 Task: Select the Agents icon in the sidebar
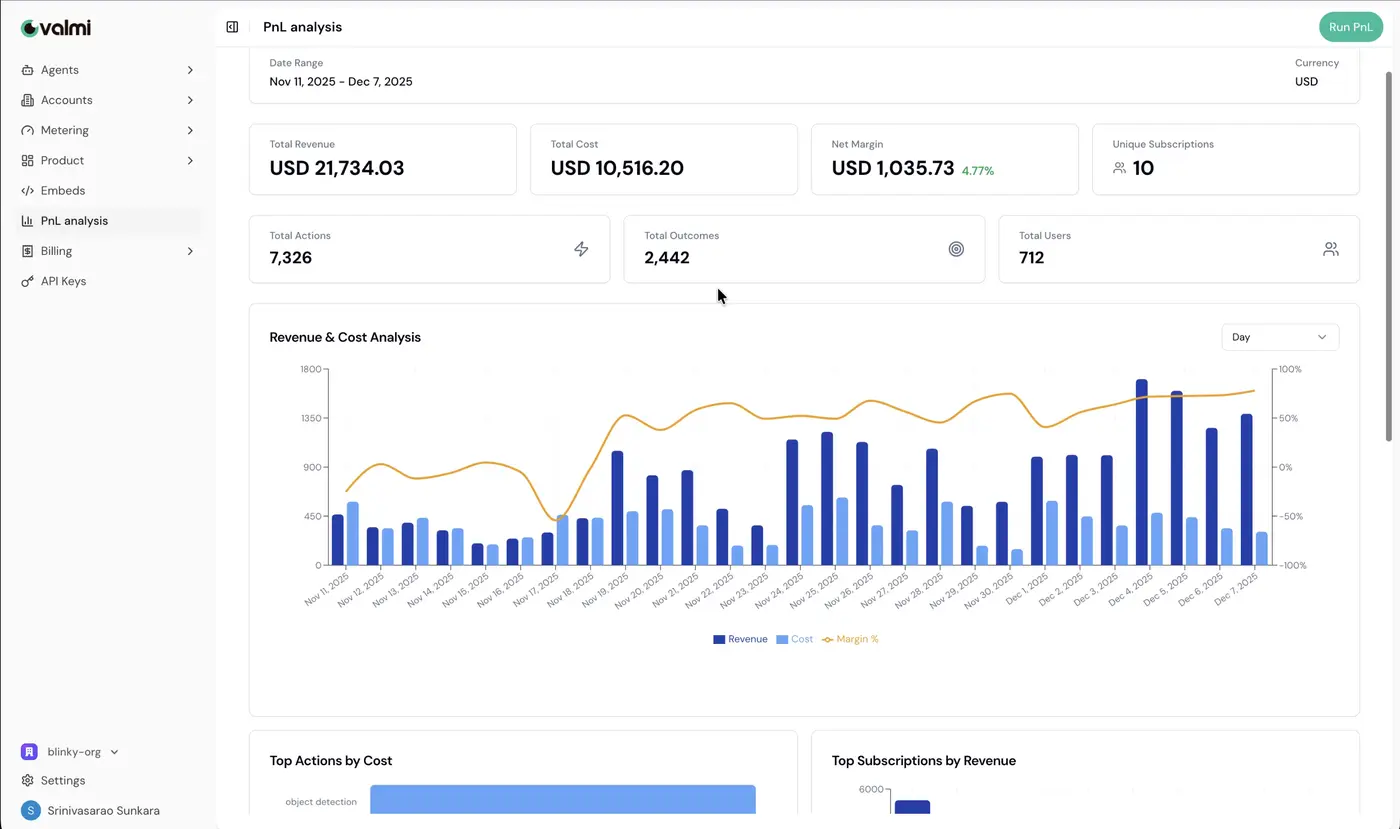pyautogui.click(x=26, y=70)
